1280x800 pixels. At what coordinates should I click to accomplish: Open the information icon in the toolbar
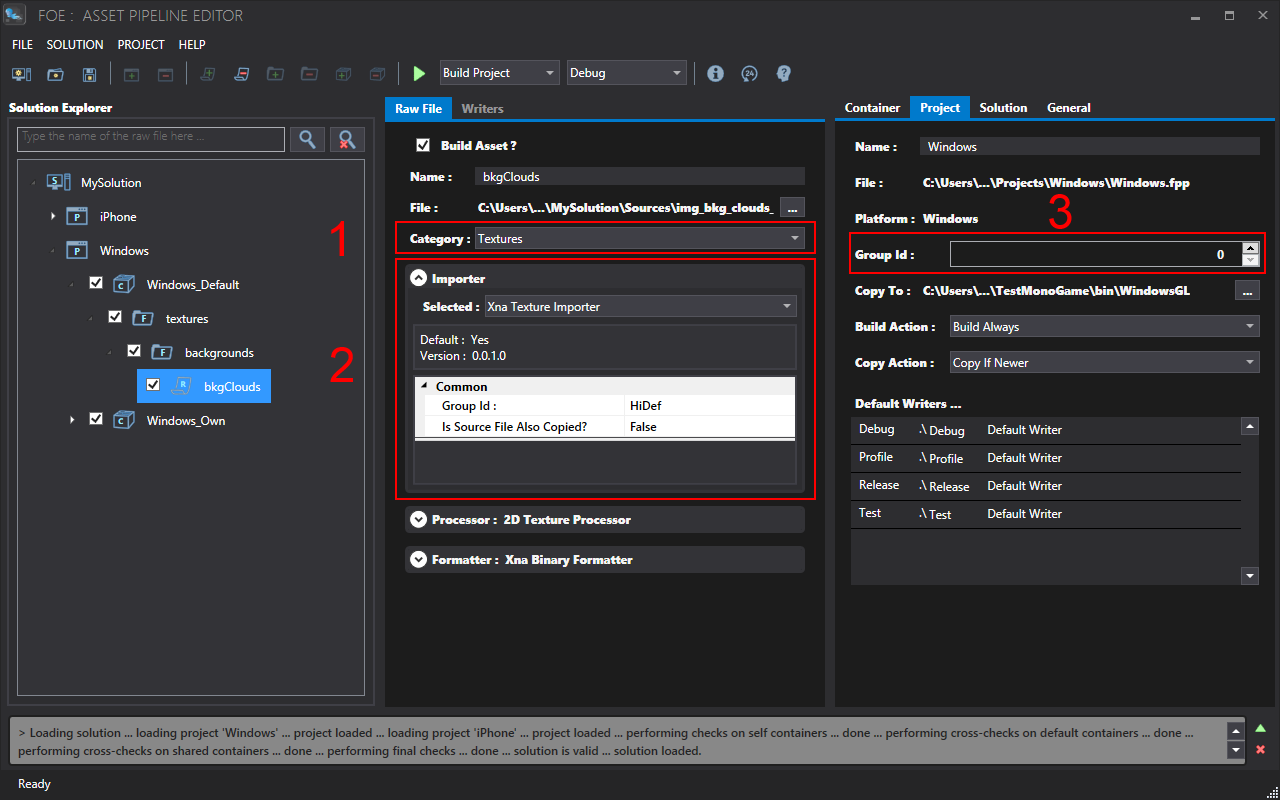715,73
